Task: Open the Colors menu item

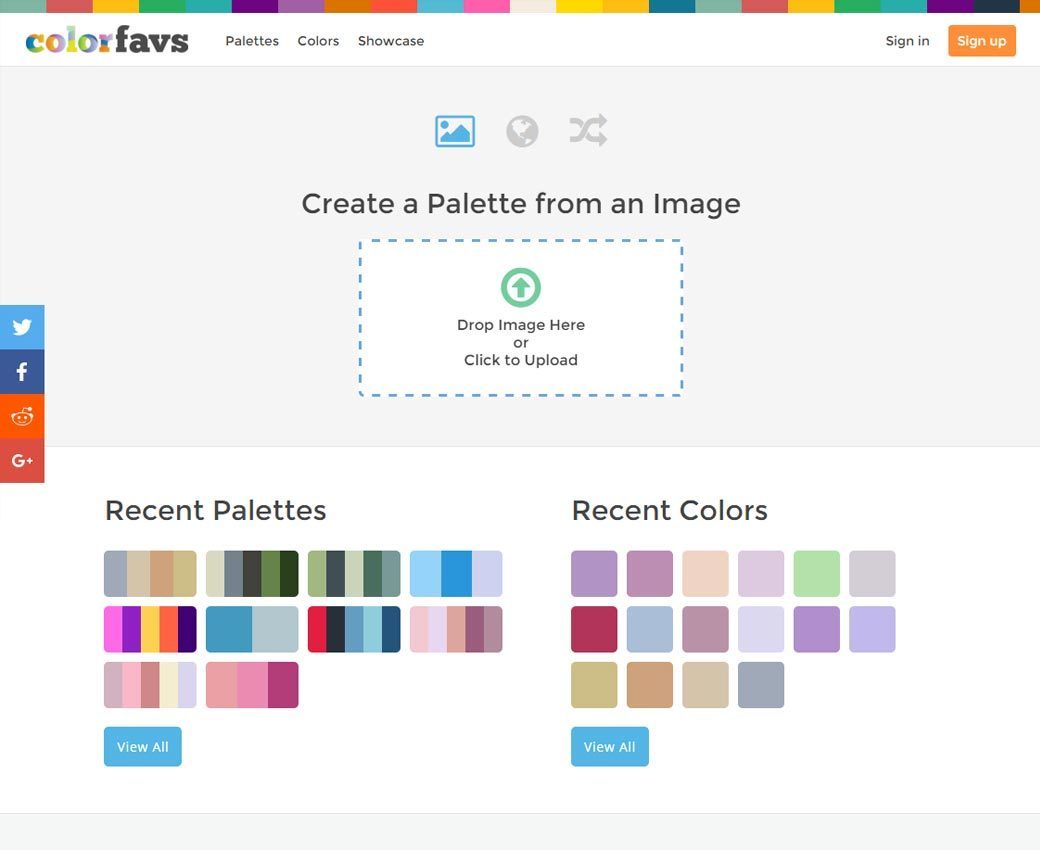Action: [x=318, y=41]
